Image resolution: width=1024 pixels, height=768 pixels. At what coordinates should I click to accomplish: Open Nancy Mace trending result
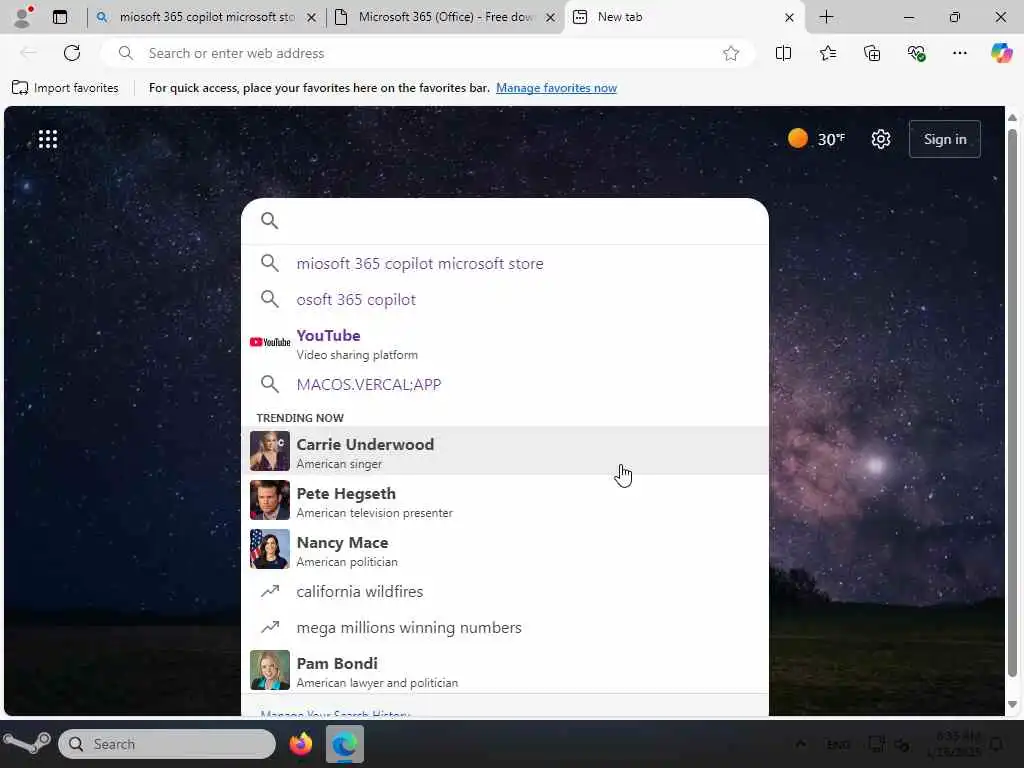[505, 549]
